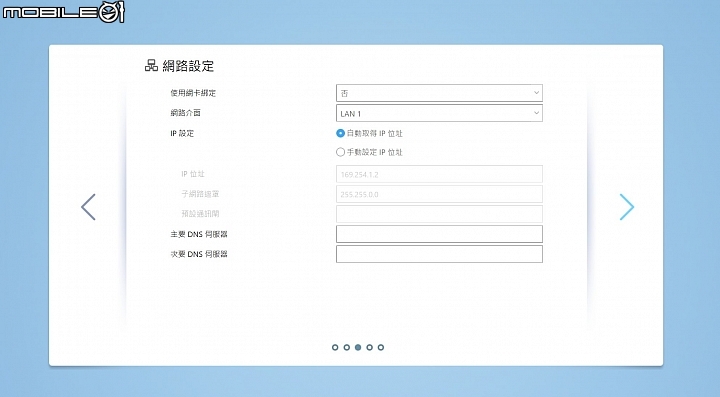Image resolution: width=720 pixels, height=397 pixels.
Task: Click the 次要 DNS 伺服器 label
Action: 199,254
